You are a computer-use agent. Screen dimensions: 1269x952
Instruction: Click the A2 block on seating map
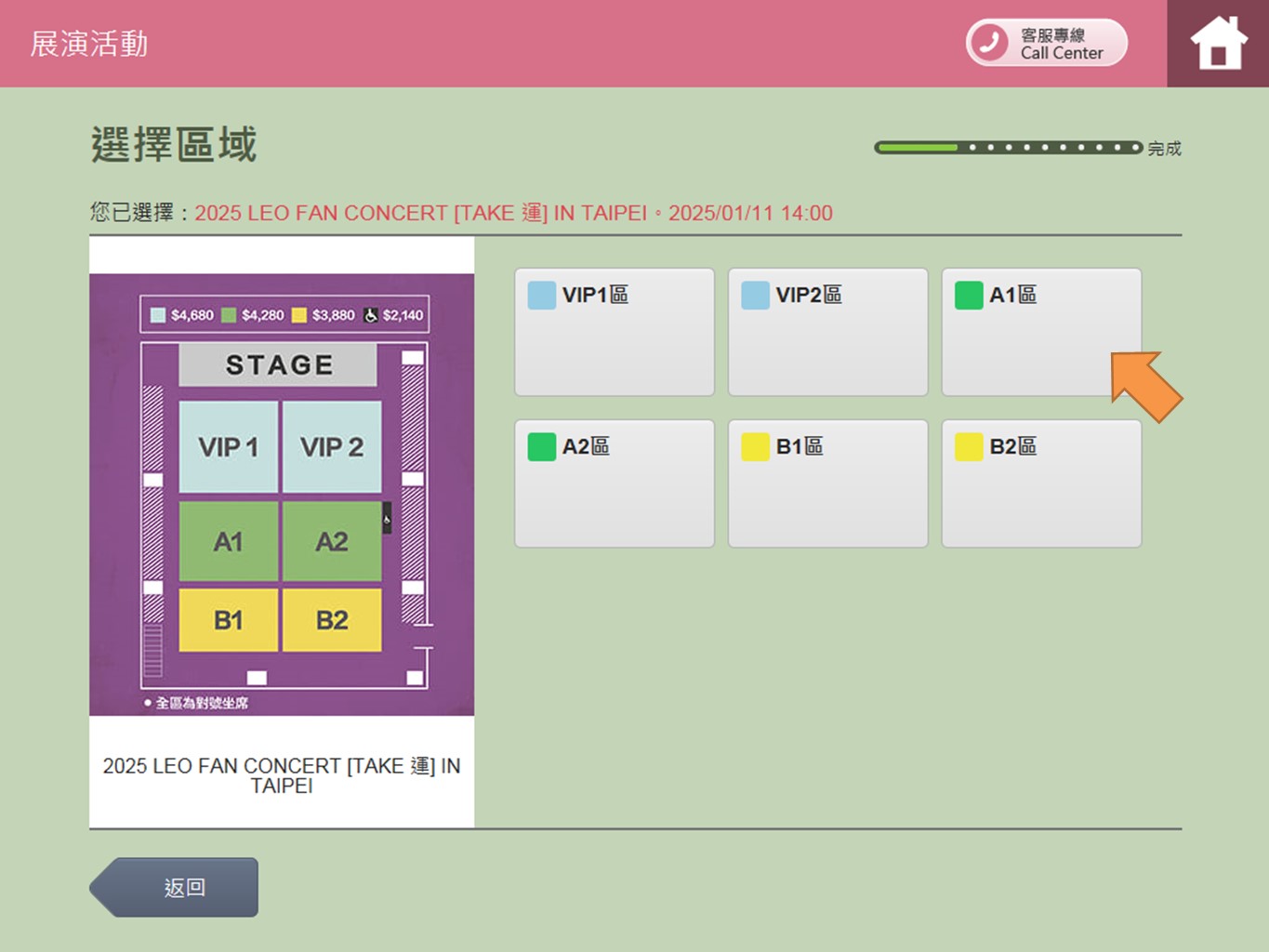point(331,541)
